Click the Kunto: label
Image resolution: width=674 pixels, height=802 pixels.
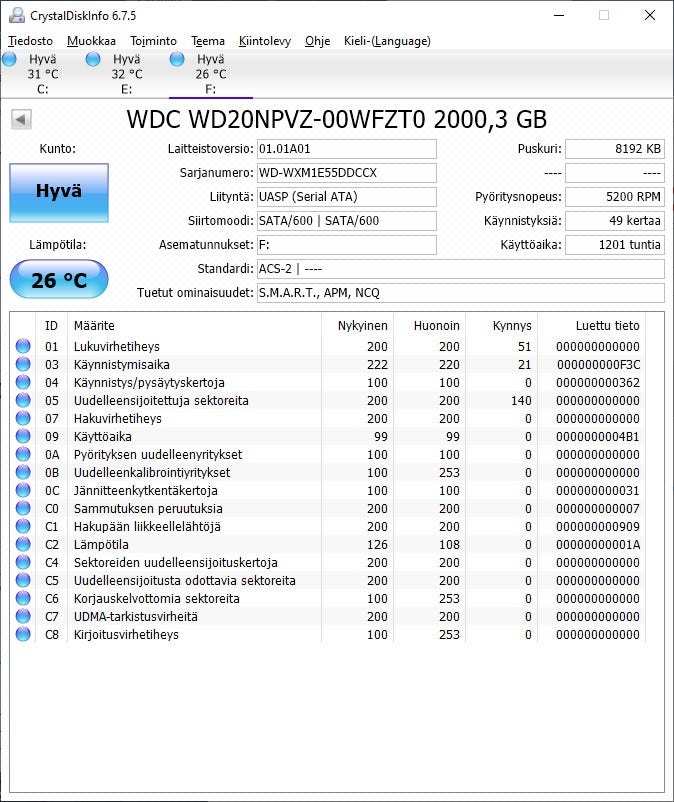(58, 149)
